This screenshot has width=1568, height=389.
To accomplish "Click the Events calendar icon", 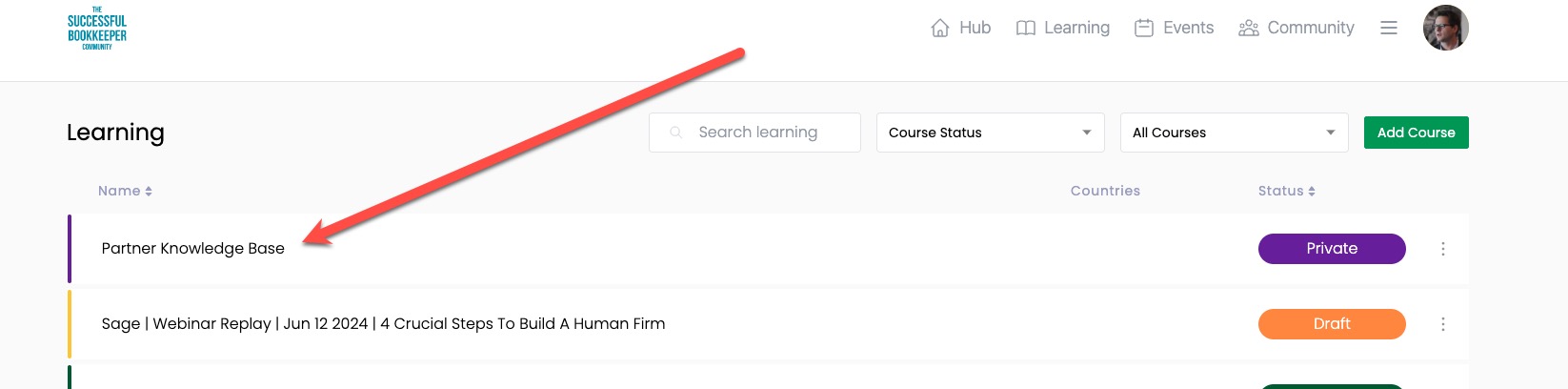I will (x=1144, y=28).
